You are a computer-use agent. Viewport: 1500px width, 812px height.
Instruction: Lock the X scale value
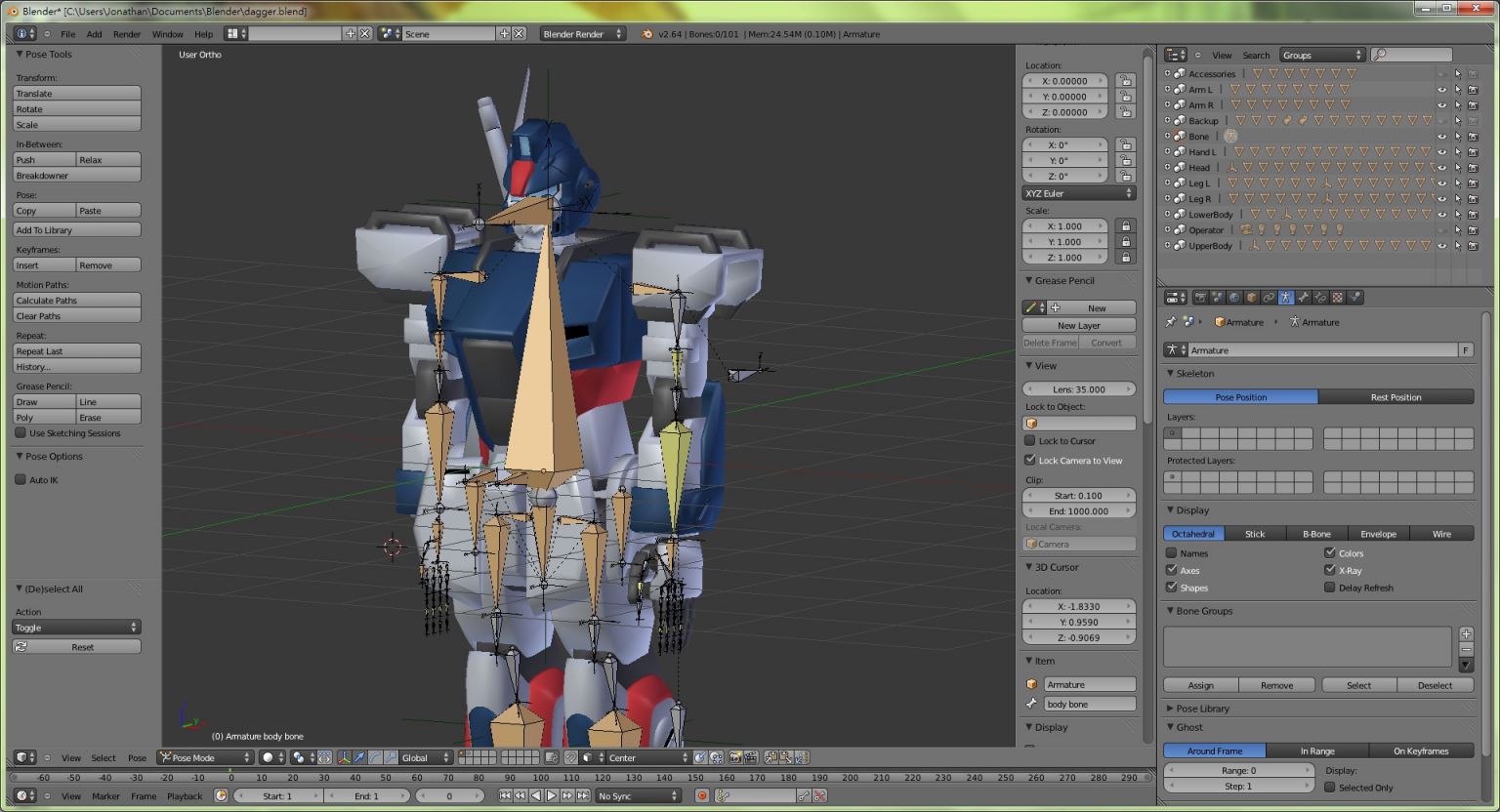(1126, 226)
